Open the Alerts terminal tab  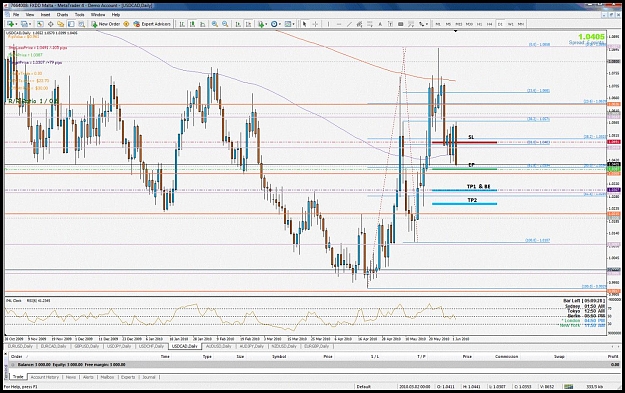click(x=88, y=377)
